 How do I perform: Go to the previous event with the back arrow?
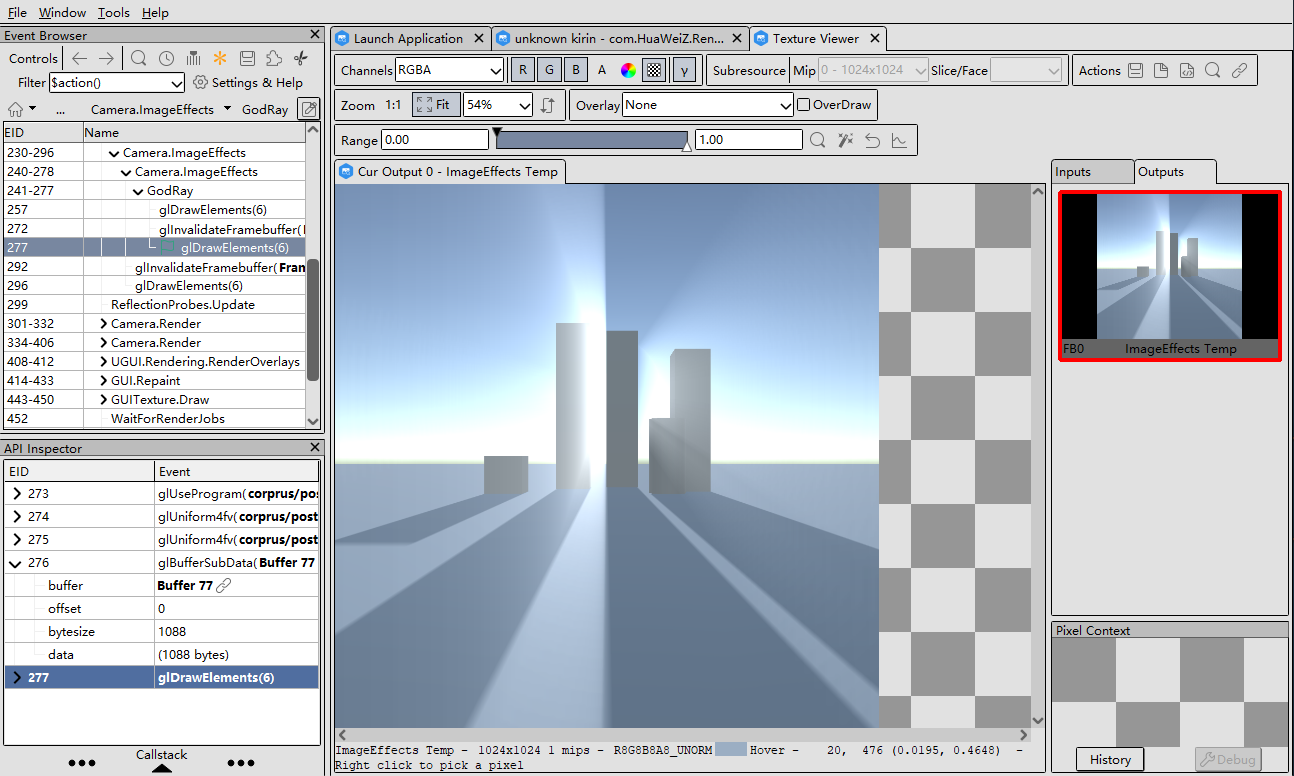[79, 58]
